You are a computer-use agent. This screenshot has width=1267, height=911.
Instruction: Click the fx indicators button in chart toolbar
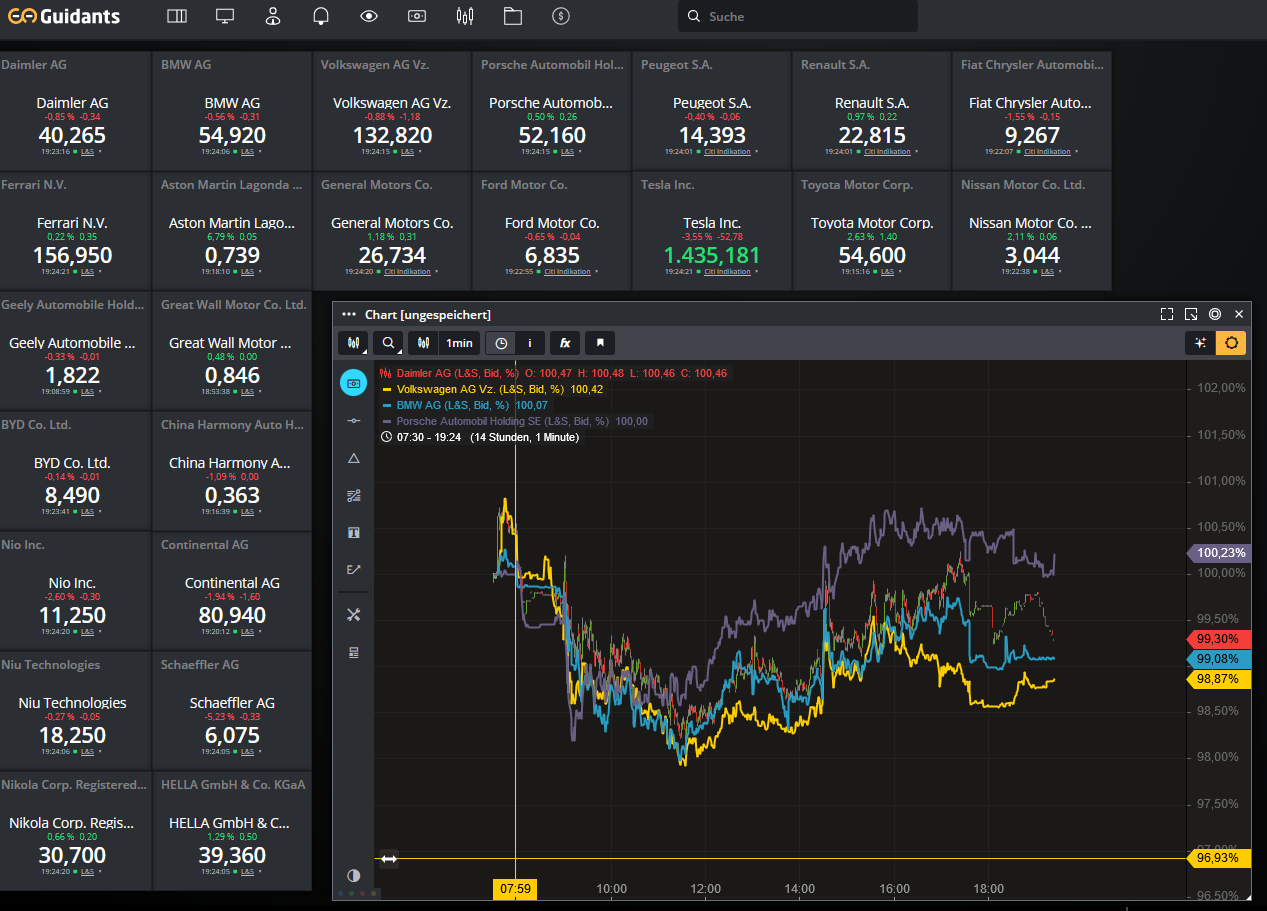click(564, 343)
